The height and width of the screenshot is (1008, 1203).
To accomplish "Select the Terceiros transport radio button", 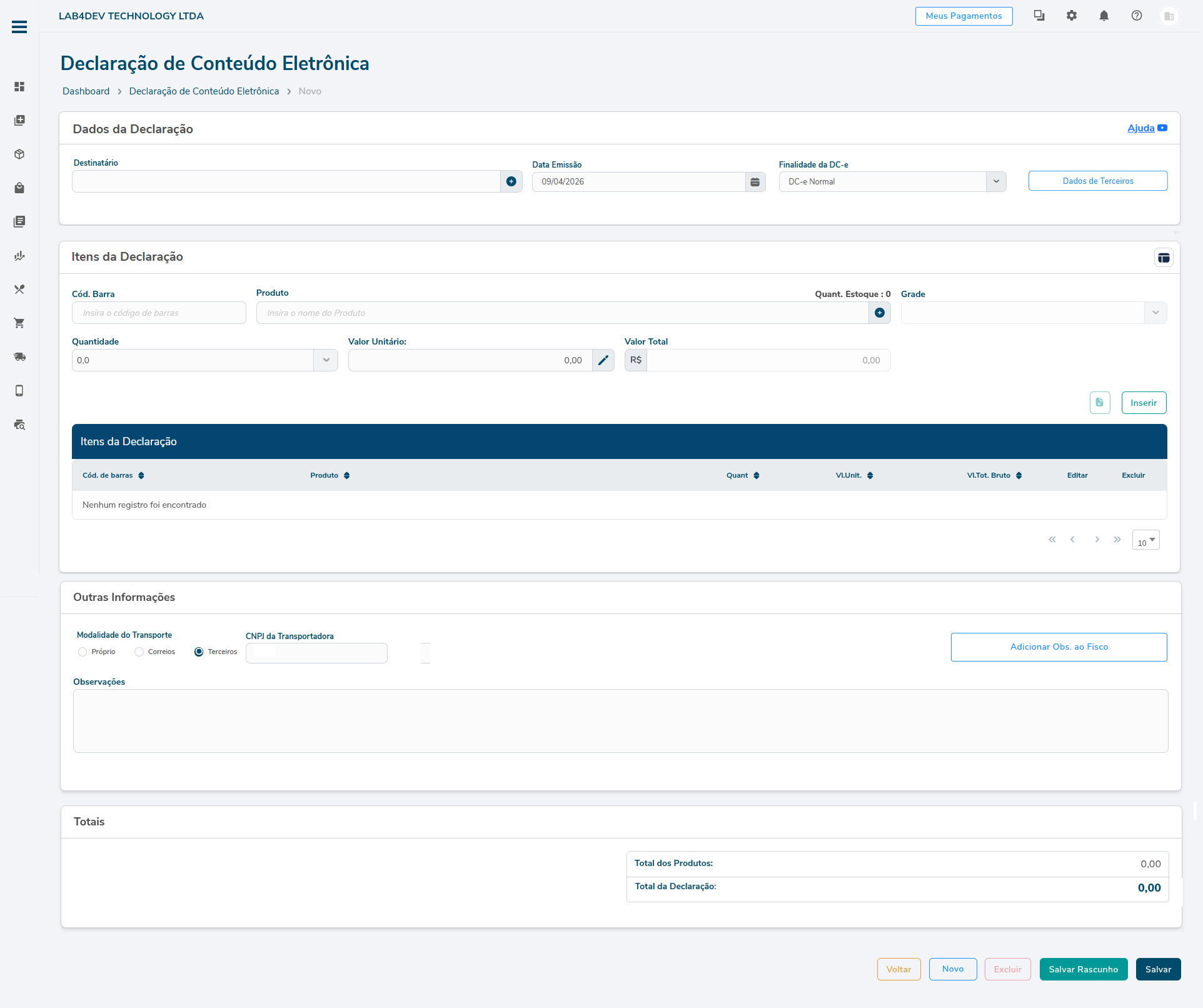I will click(199, 652).
